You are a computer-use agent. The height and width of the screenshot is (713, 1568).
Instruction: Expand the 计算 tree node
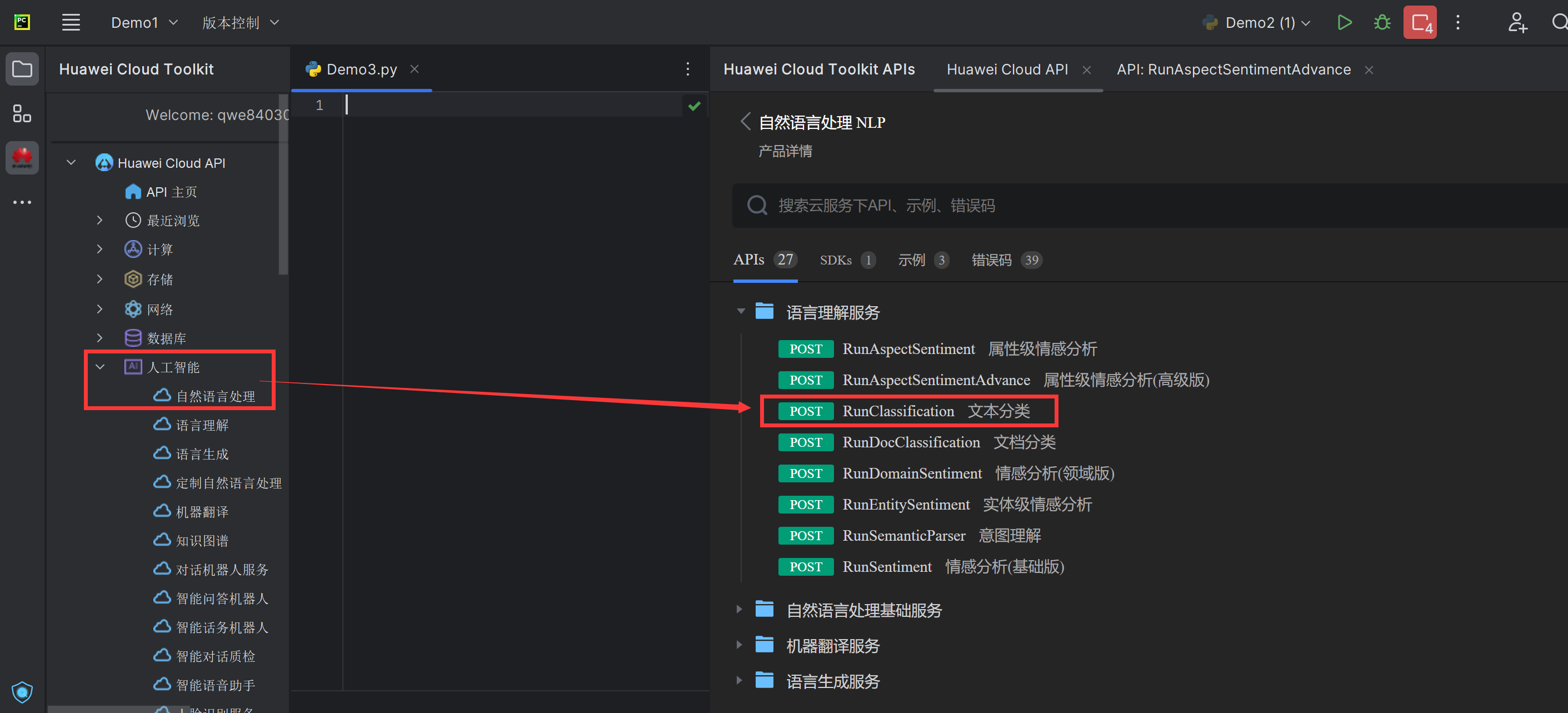(100, 248)
